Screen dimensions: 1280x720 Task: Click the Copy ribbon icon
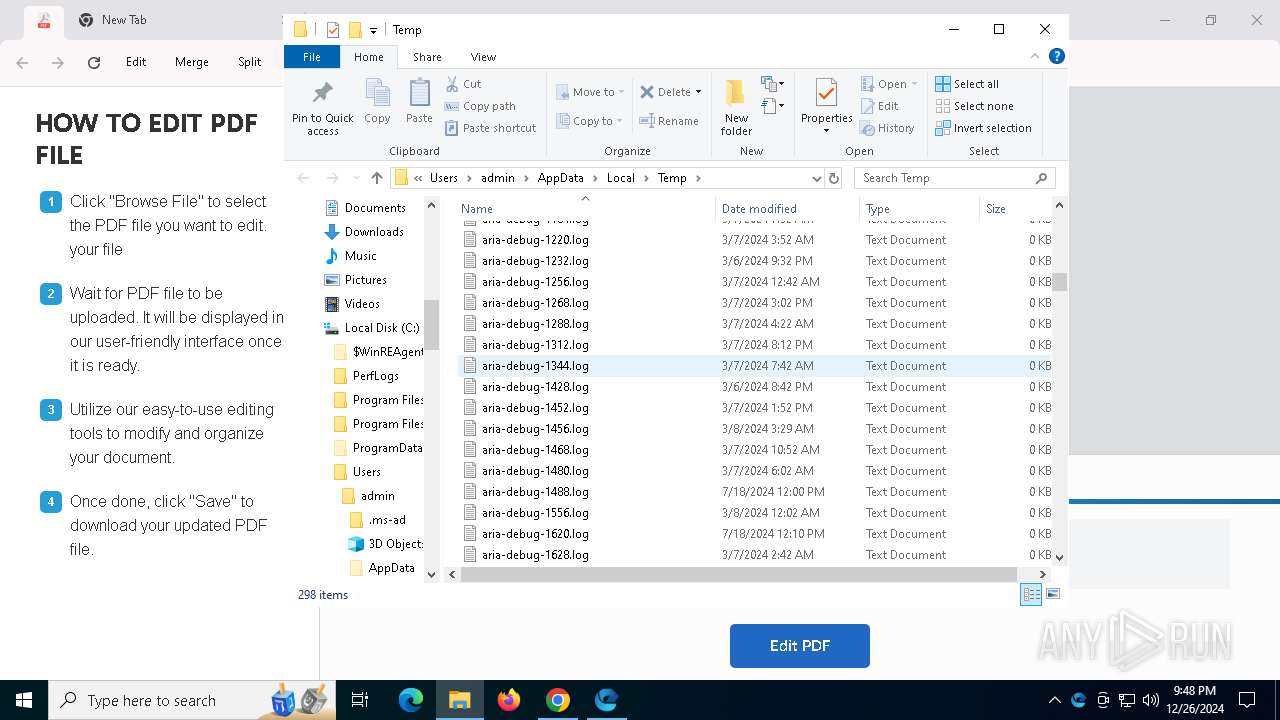(x=377, y=102)
